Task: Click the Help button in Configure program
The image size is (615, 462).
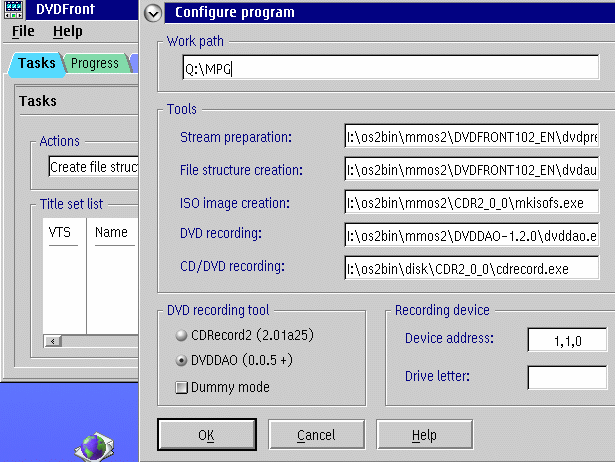Action: click(x=424, y=435)
